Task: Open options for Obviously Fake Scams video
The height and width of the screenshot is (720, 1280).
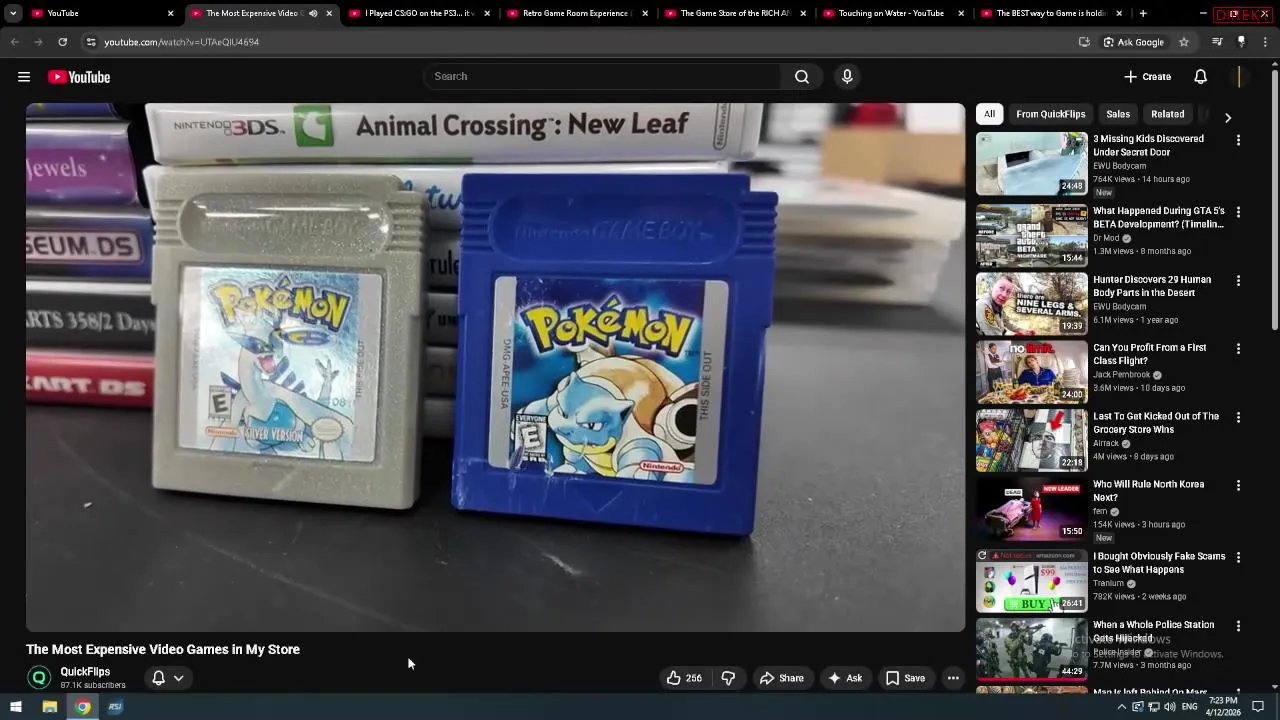Action: [1238, 557]
